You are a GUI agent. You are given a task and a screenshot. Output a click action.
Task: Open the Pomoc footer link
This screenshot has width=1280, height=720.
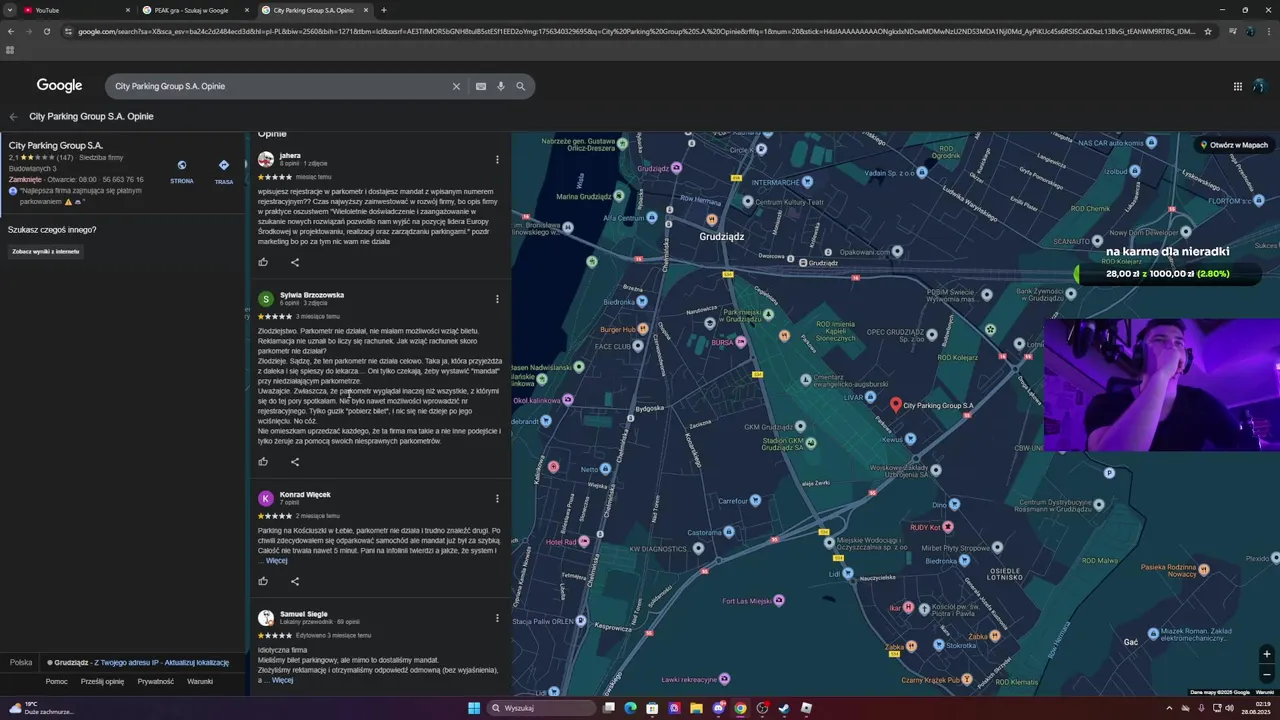pyautogui.click(x=56, y=682)
